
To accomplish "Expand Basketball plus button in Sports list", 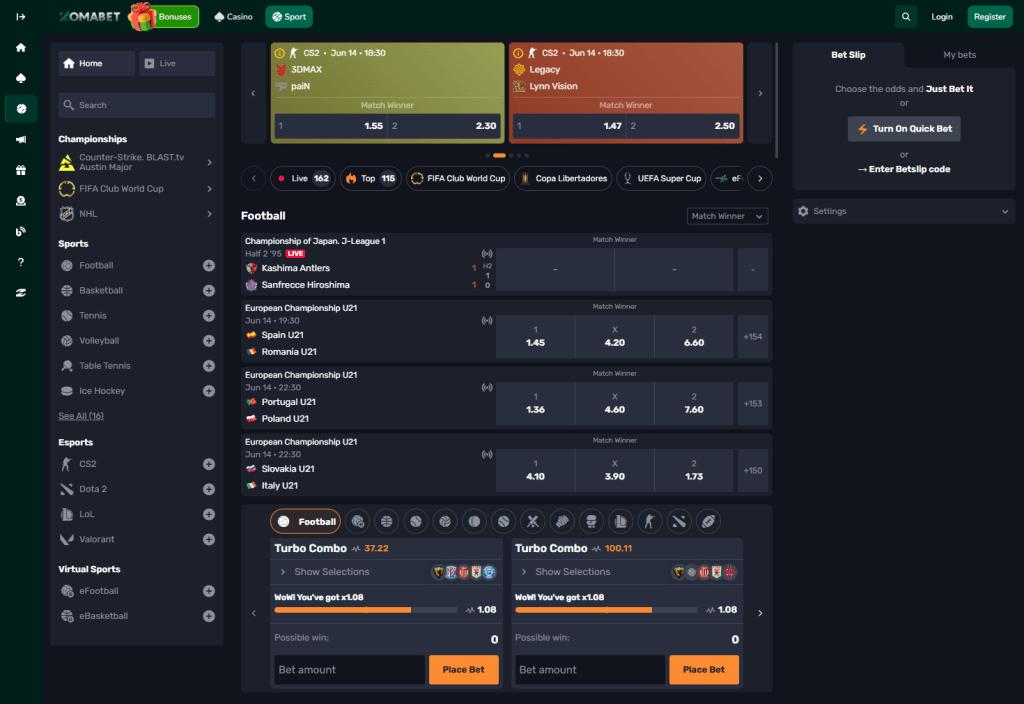I will click(x=208, y=291).
